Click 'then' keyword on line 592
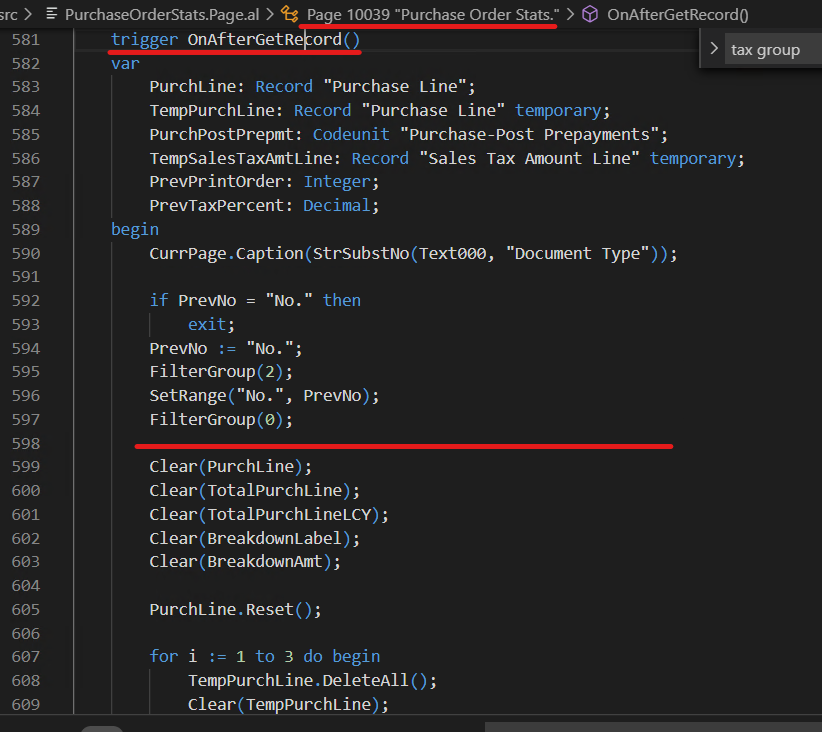 342,300
